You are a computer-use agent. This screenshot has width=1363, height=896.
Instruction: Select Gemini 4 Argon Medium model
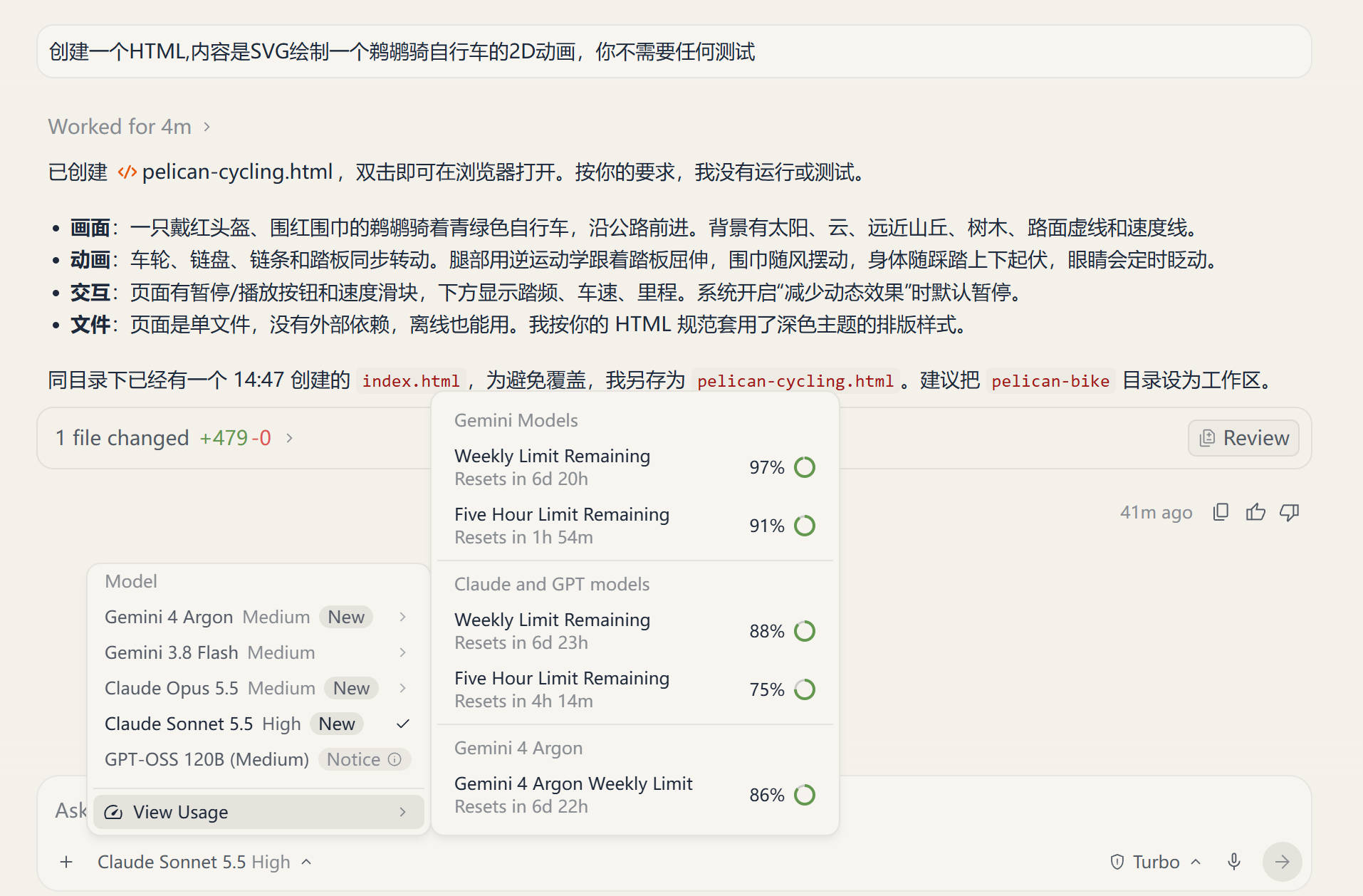[256, 617]
